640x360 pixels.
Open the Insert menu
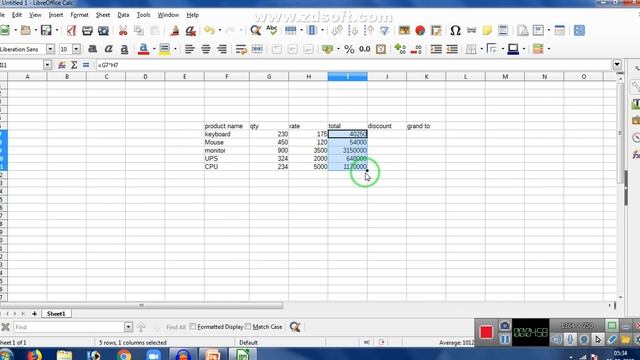click(x=56, y=15)
